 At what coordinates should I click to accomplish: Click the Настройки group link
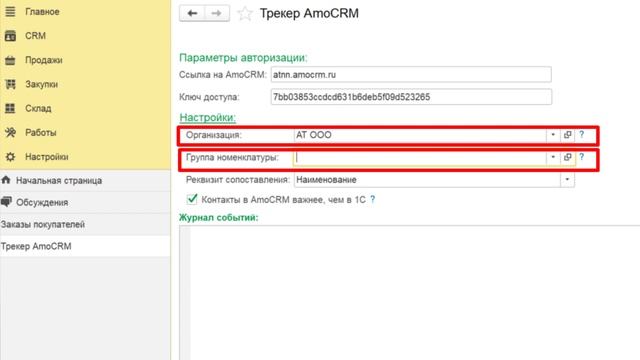(207, 118)
